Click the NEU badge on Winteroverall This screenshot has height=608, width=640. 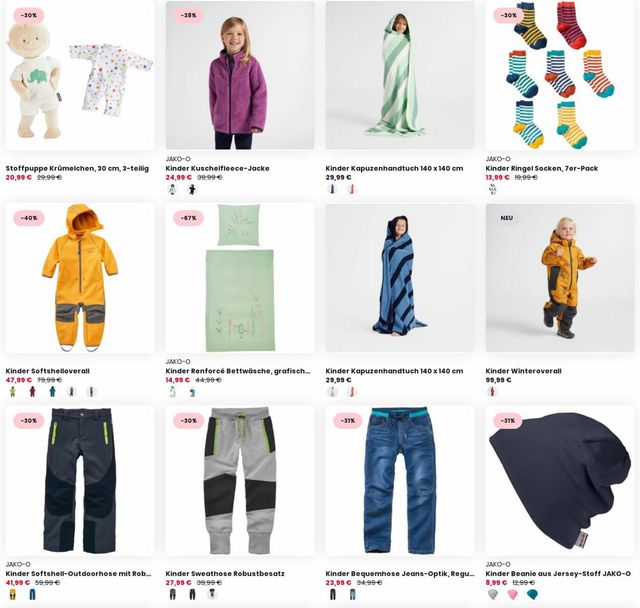(x=507, y=218)
